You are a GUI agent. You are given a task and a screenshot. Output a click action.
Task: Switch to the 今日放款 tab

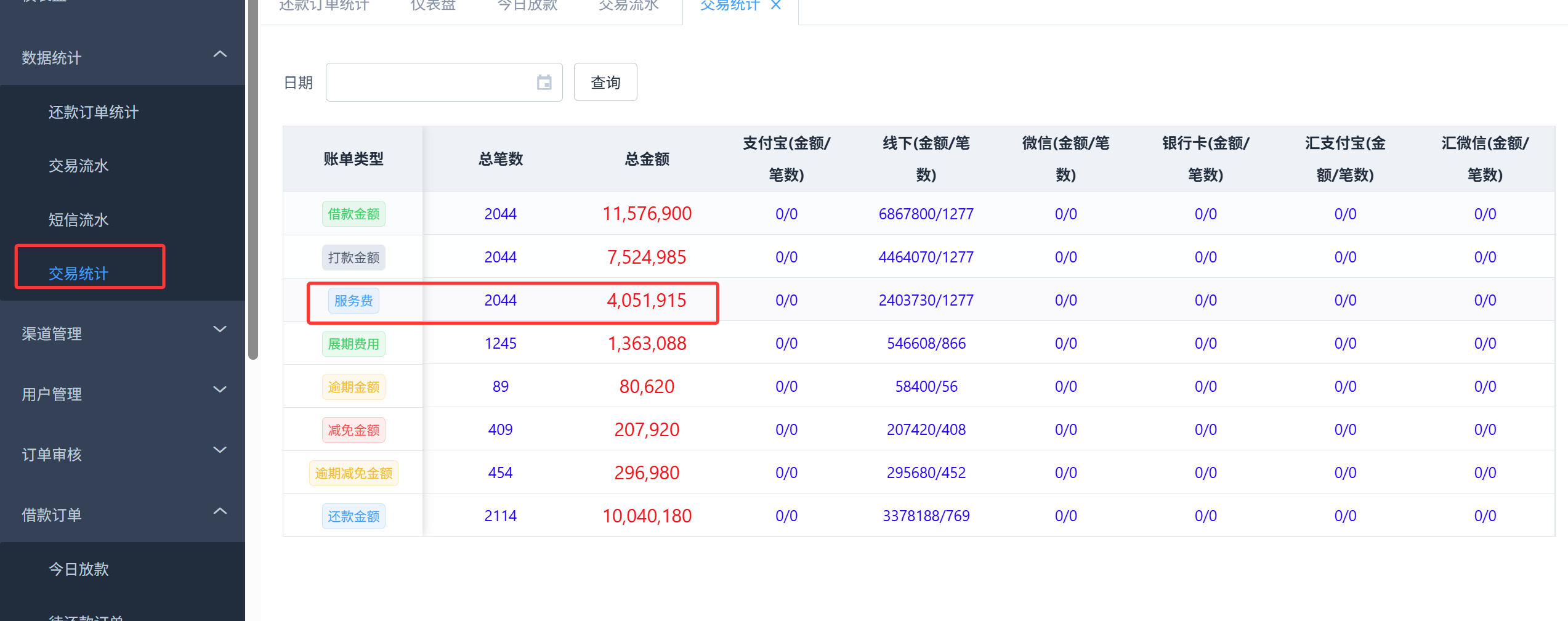click(527, 5)
